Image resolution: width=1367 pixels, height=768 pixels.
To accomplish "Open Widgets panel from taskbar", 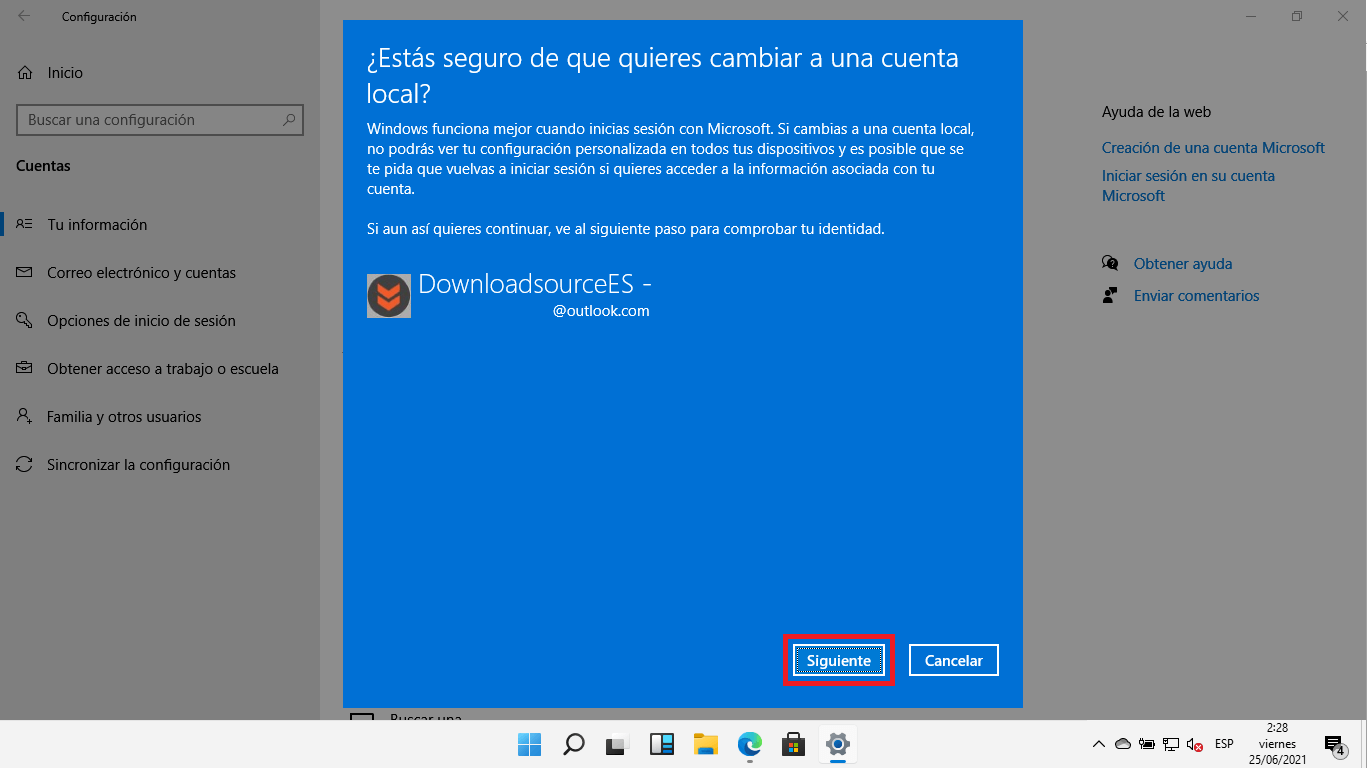I will coord(661,744).
